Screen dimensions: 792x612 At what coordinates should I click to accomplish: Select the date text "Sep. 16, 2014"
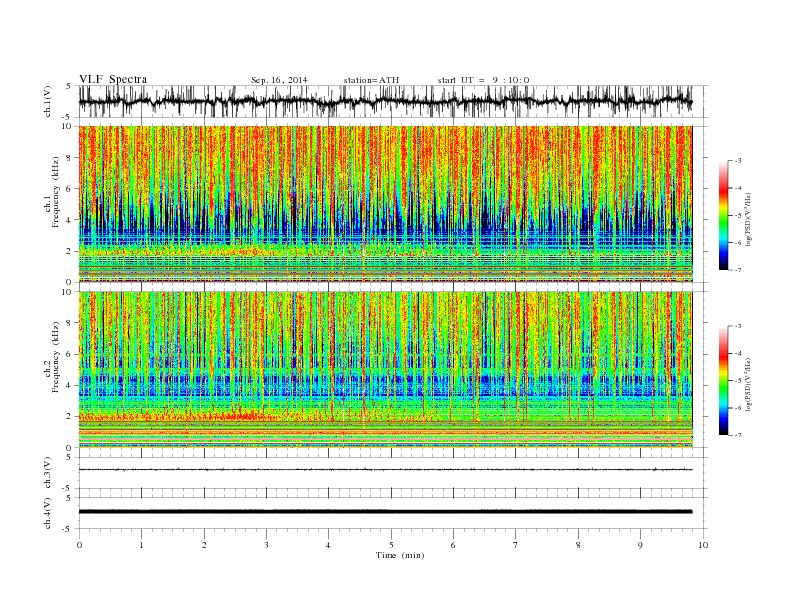pos(279,80)
